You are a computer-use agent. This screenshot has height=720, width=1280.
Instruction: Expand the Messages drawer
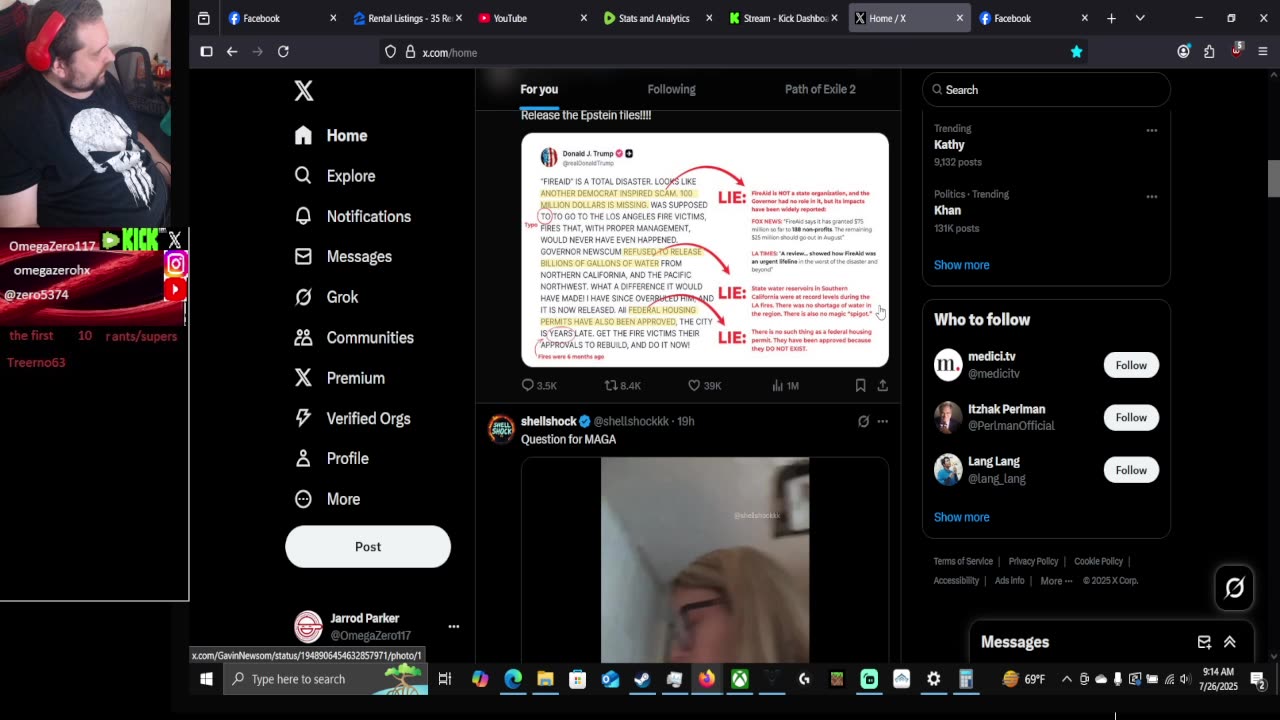pos(1230,642)
